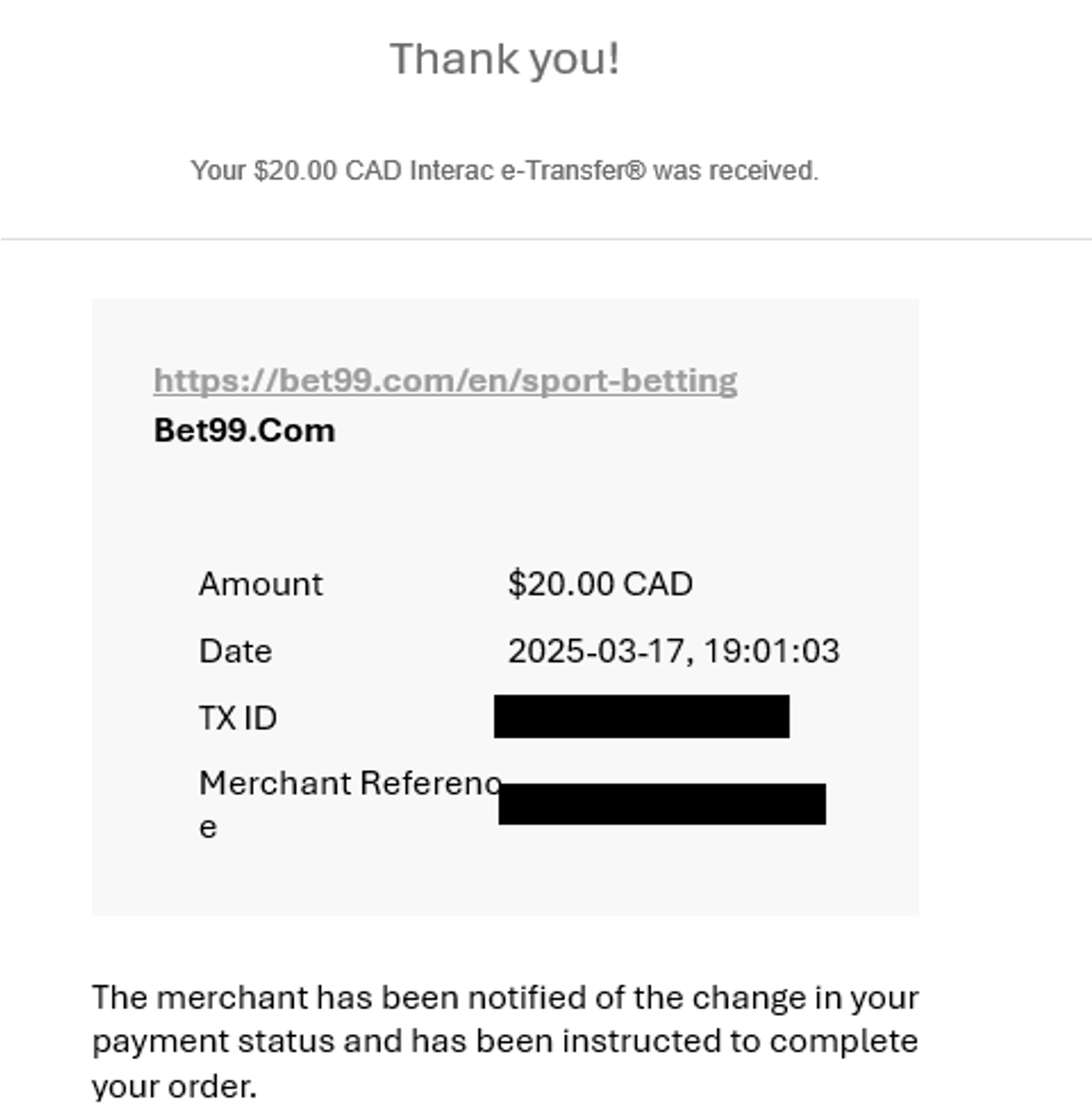The width and height of the screenshot is (1092, 1107).
Task: Click the "Date" row label
Action: pos(235,651)
